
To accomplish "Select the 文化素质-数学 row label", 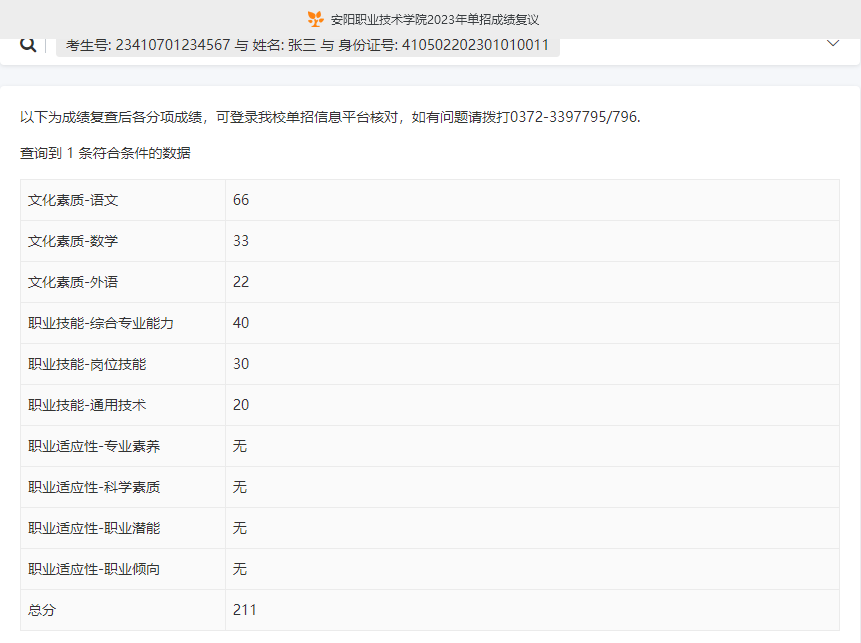I will coord(73,241).
